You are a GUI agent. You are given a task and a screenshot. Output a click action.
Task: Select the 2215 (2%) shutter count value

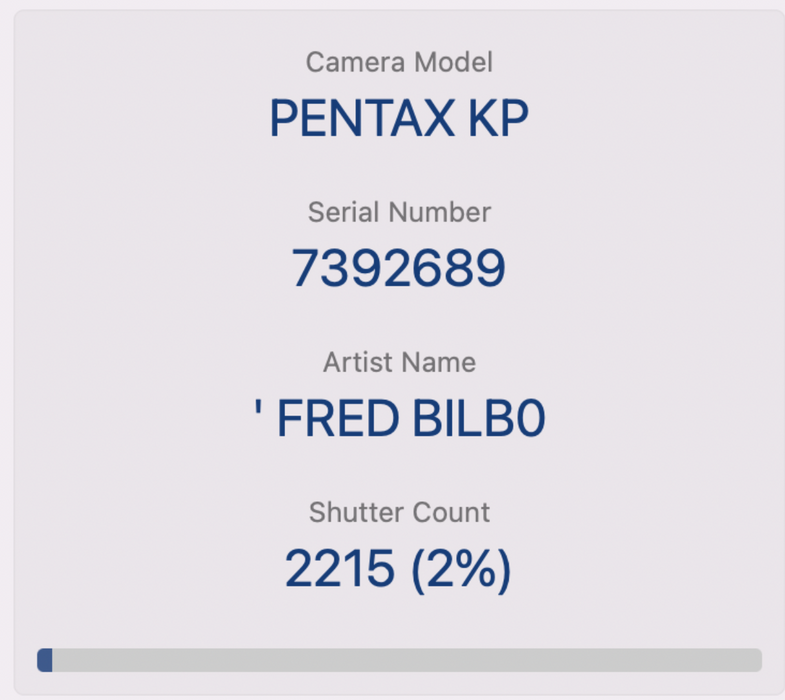pos(399,570)
